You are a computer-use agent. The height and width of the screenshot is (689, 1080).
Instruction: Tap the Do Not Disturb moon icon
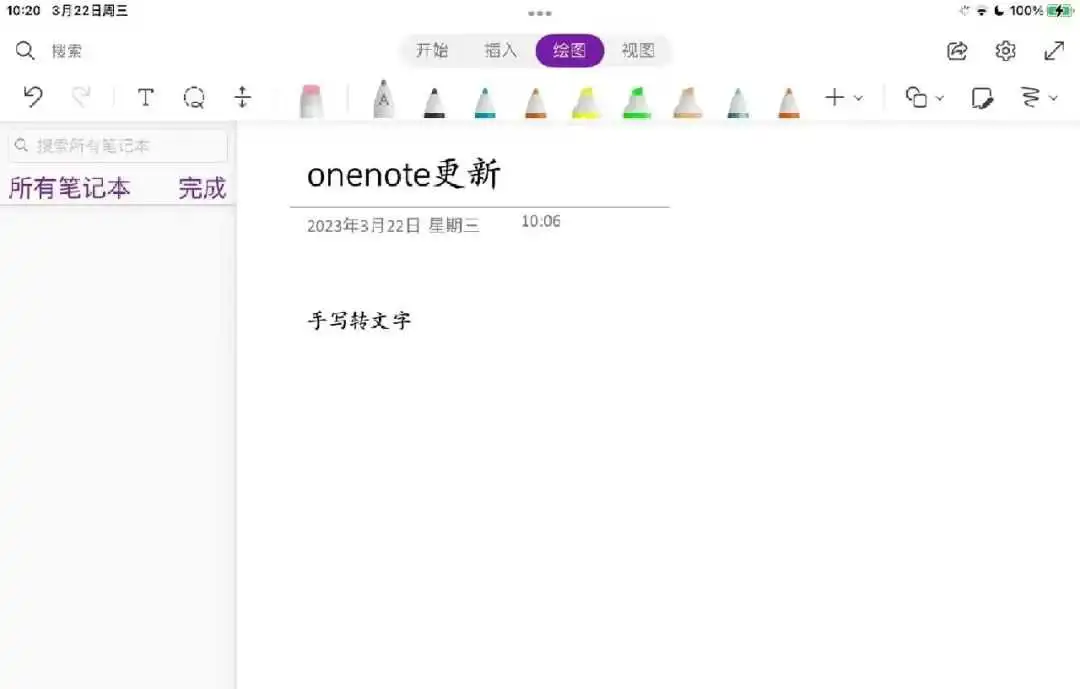999,11
